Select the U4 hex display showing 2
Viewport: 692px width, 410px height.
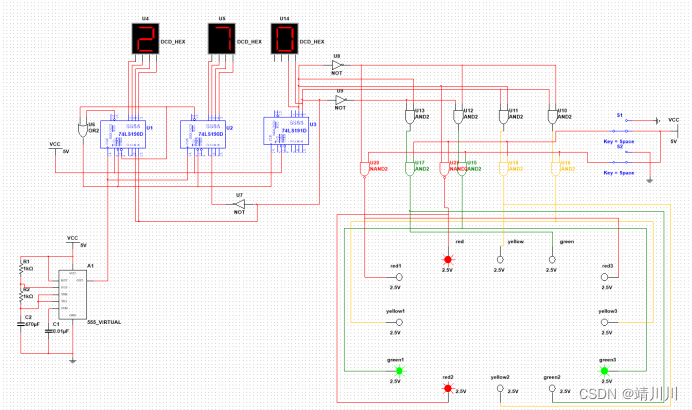pos(145,39)
